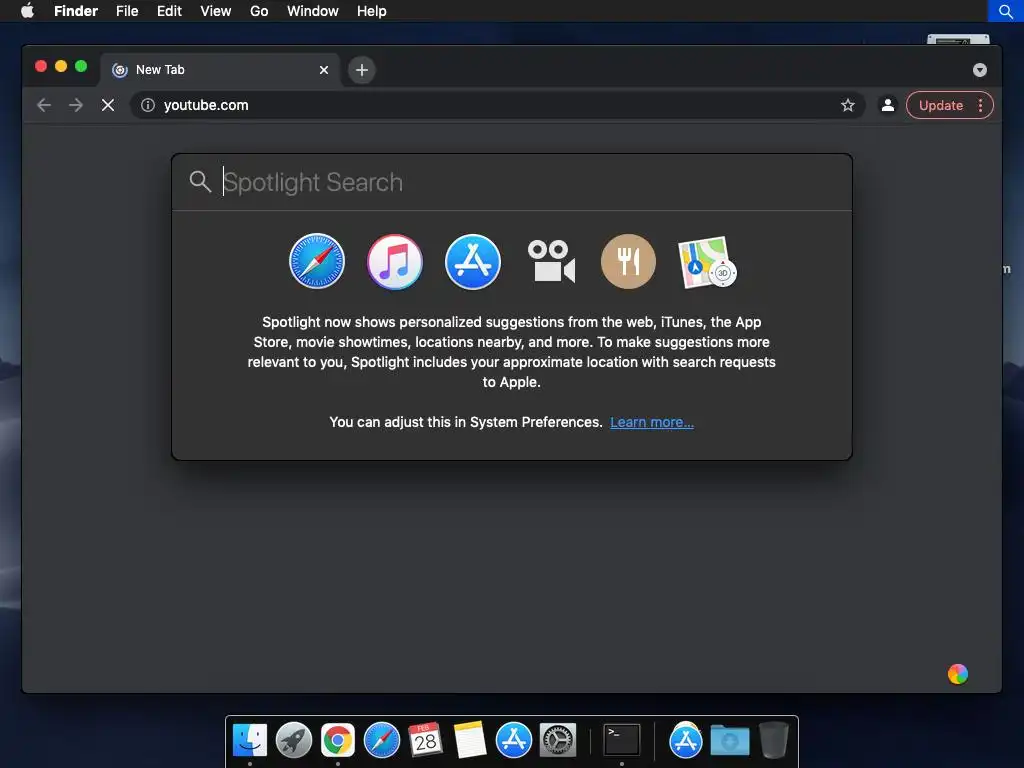Click the iTunes music icon in Spotlight
1024x768 pixels.
point(394,261)
